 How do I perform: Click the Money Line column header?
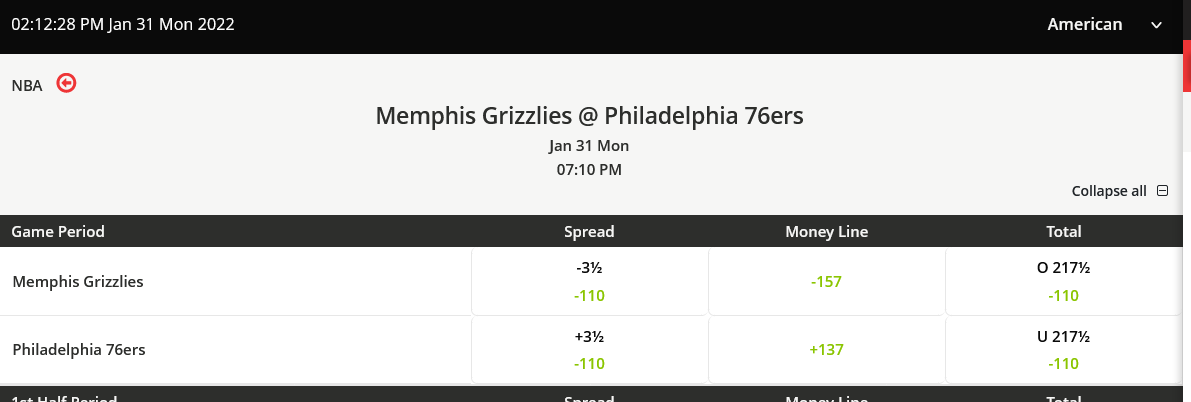(826, 232)
